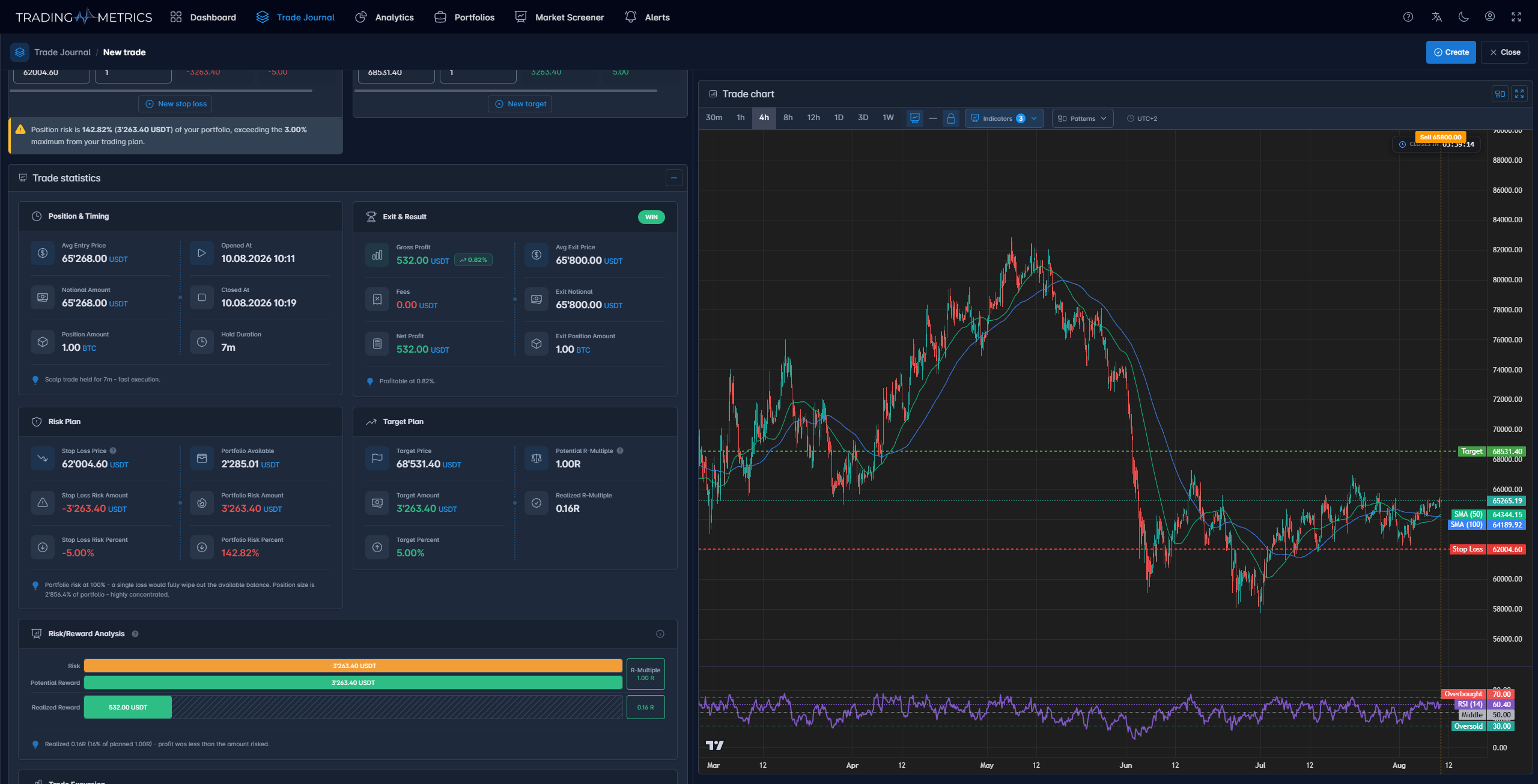Screen dimensions: 1538x784
Task: Open the user account icon
Action: (x=1490, y=17)
